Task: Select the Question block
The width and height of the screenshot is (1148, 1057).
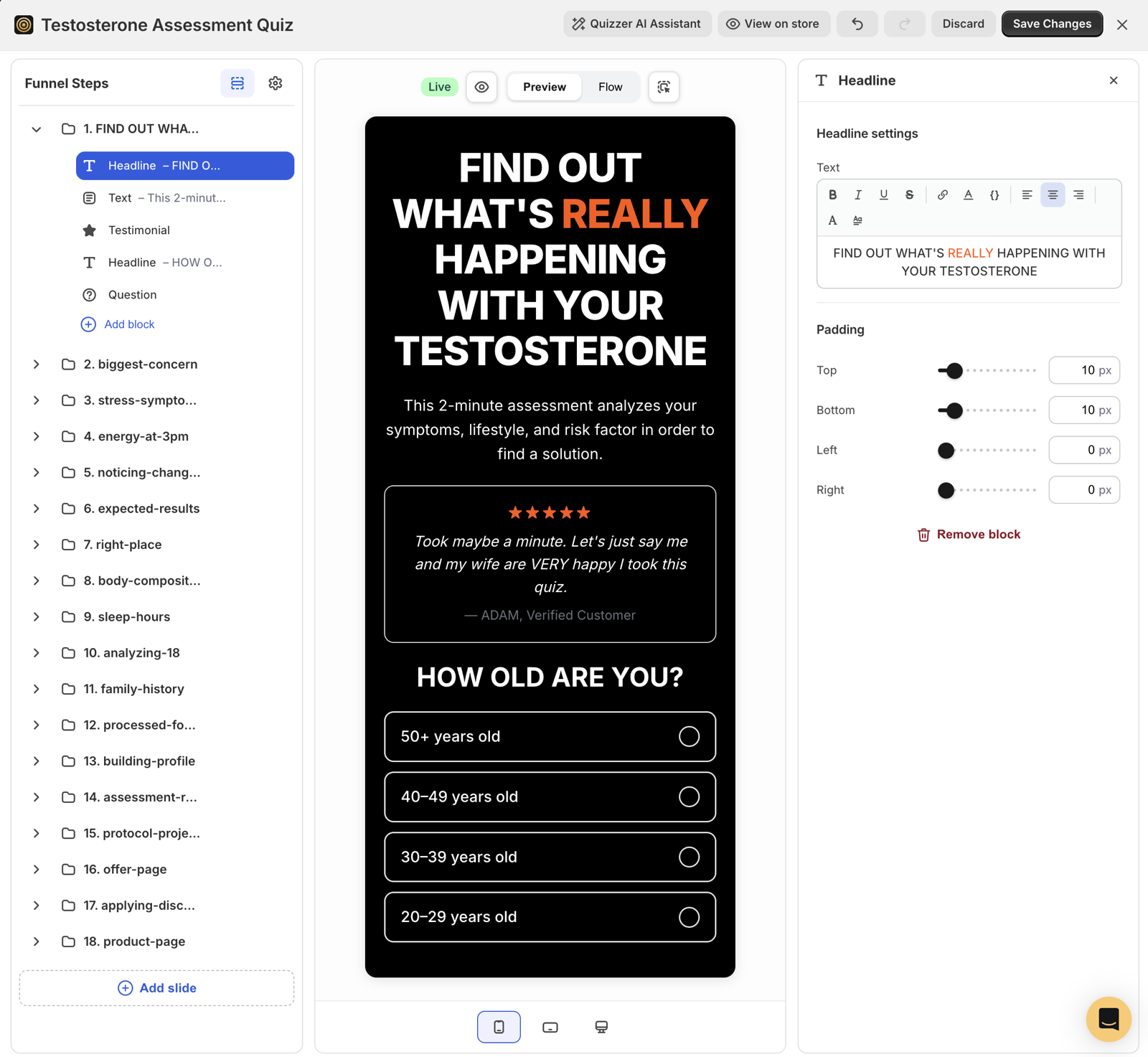Action: coord(185,295)
